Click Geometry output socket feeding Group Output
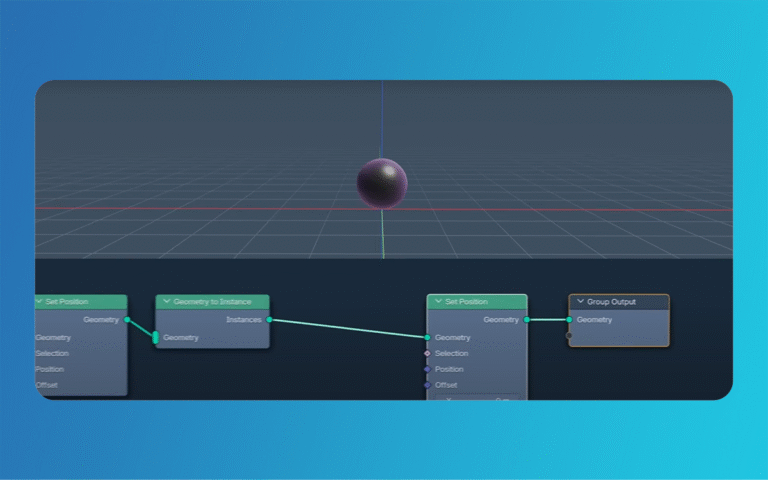This screenshot has width=768, height=480. pyautogui.click(x=527, y=319)
